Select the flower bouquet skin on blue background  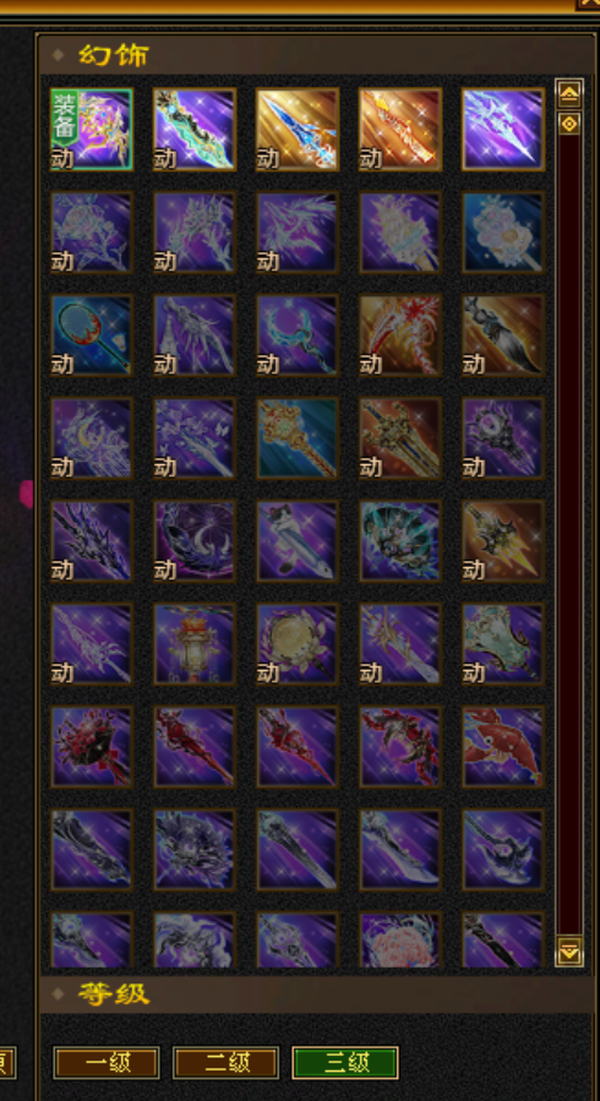pos(503,232)
